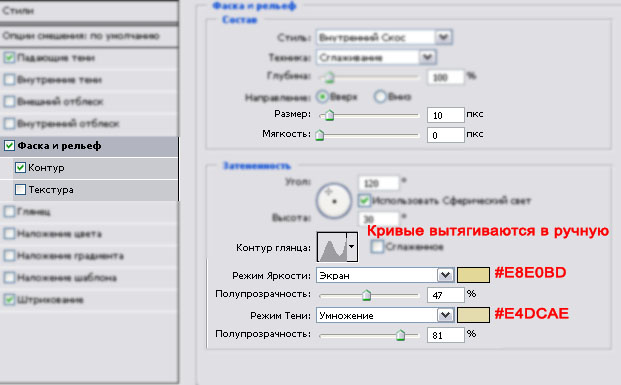Click the highlight Полупрозрачность slider handle at 47
The height and width of the screenshot is (385, 621).
[x=366, y=295]
